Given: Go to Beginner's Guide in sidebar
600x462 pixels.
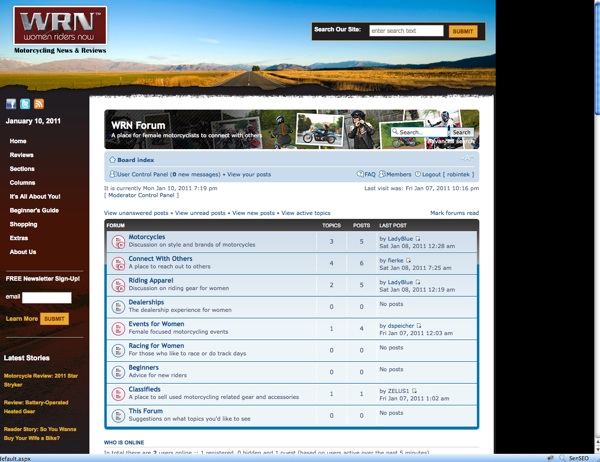Looking at the screenshot, I should (x=34, y=211).
